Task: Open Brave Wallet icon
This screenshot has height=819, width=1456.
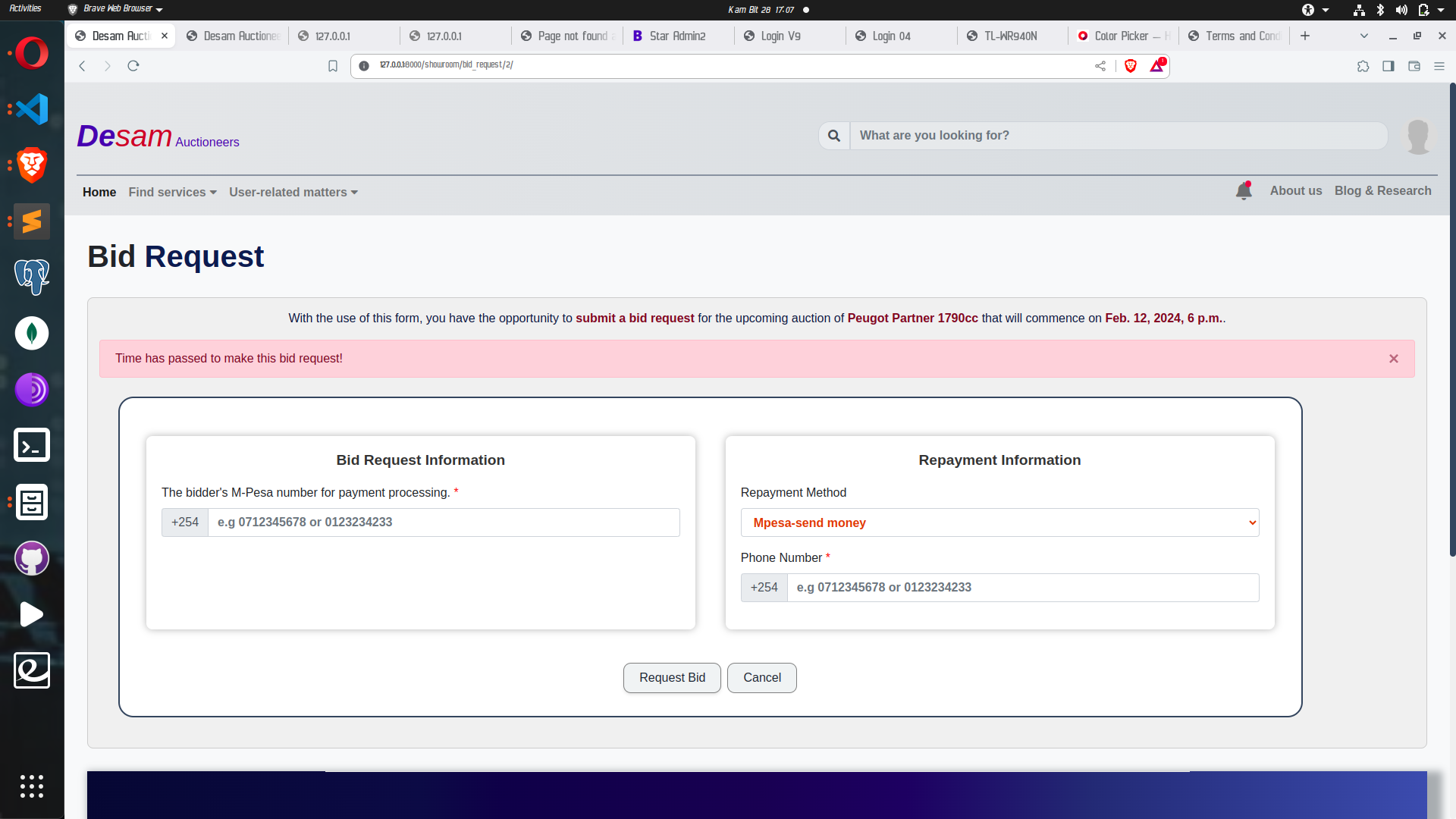Action: 1414,66
